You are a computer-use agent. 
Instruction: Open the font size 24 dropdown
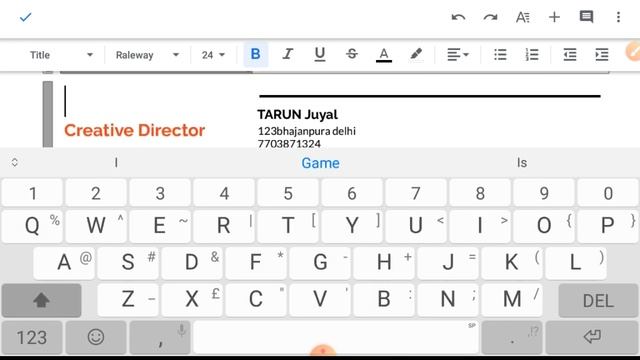coord(213,55)
